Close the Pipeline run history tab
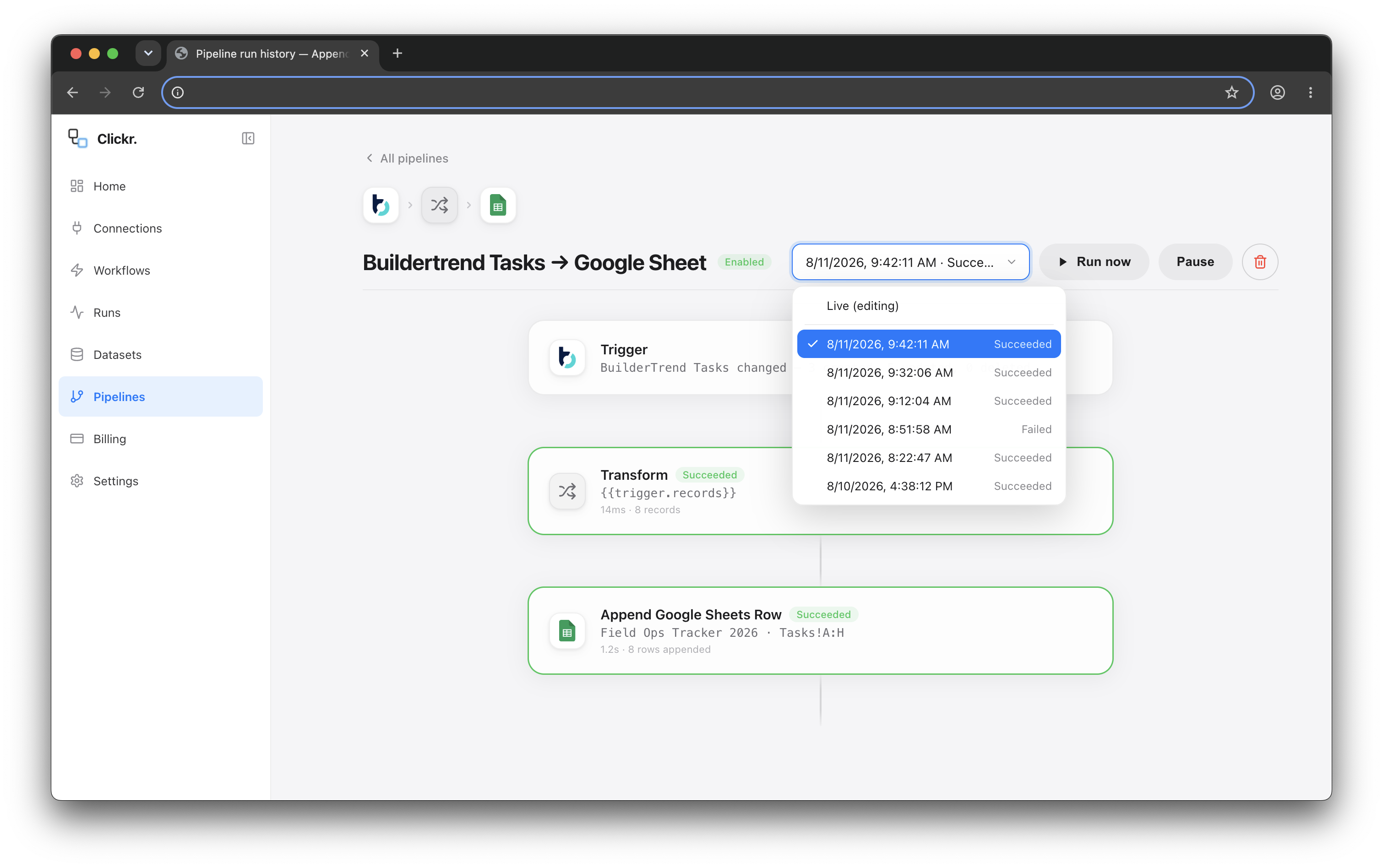The width and height of the screenshot is (1383, 868). click(x=365, y=54)
